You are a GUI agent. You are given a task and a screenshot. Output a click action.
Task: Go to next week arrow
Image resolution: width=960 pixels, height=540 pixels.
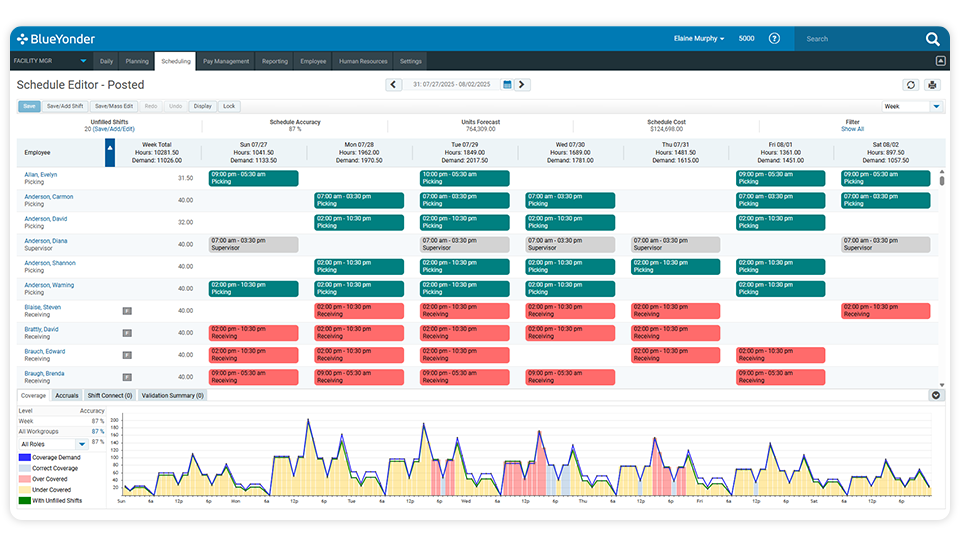[522, 84]
